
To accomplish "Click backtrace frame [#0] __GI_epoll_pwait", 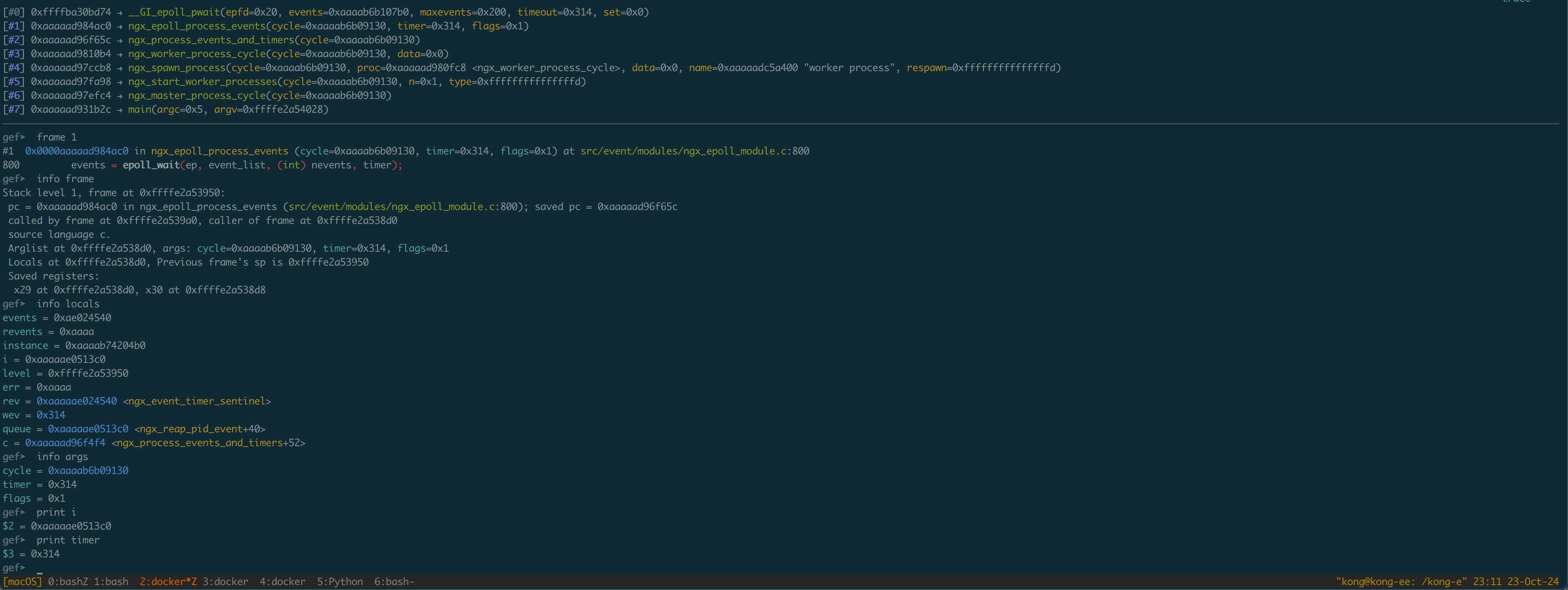I will coord(326,12).
